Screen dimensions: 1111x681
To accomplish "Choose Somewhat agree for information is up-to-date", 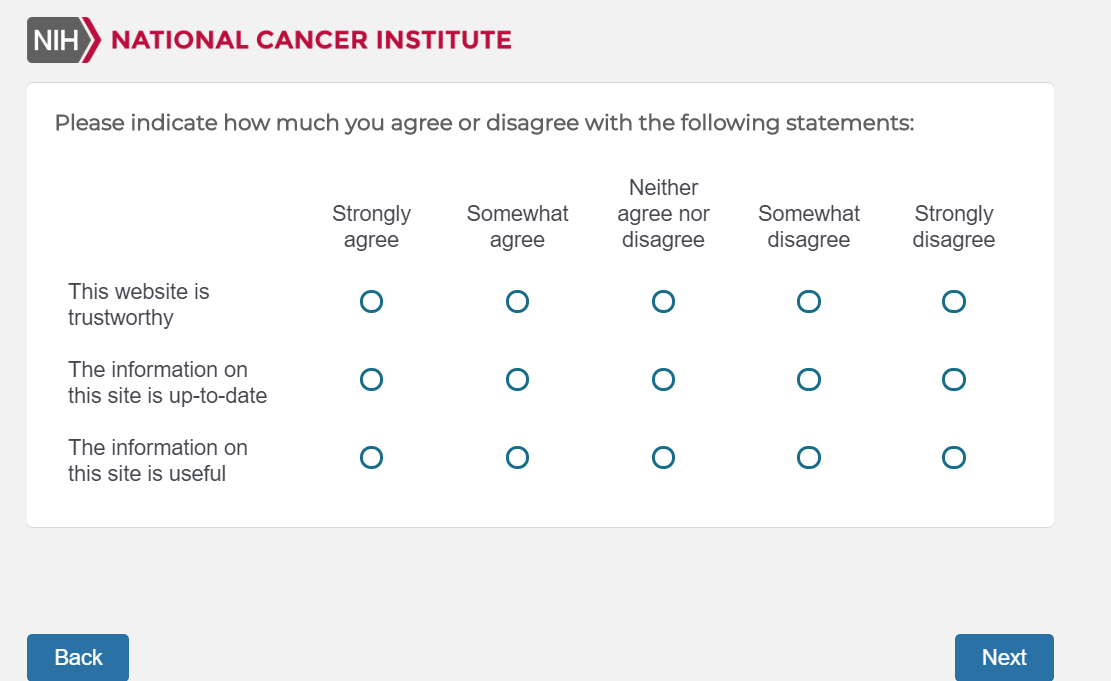I will click(x=517, y=380).
